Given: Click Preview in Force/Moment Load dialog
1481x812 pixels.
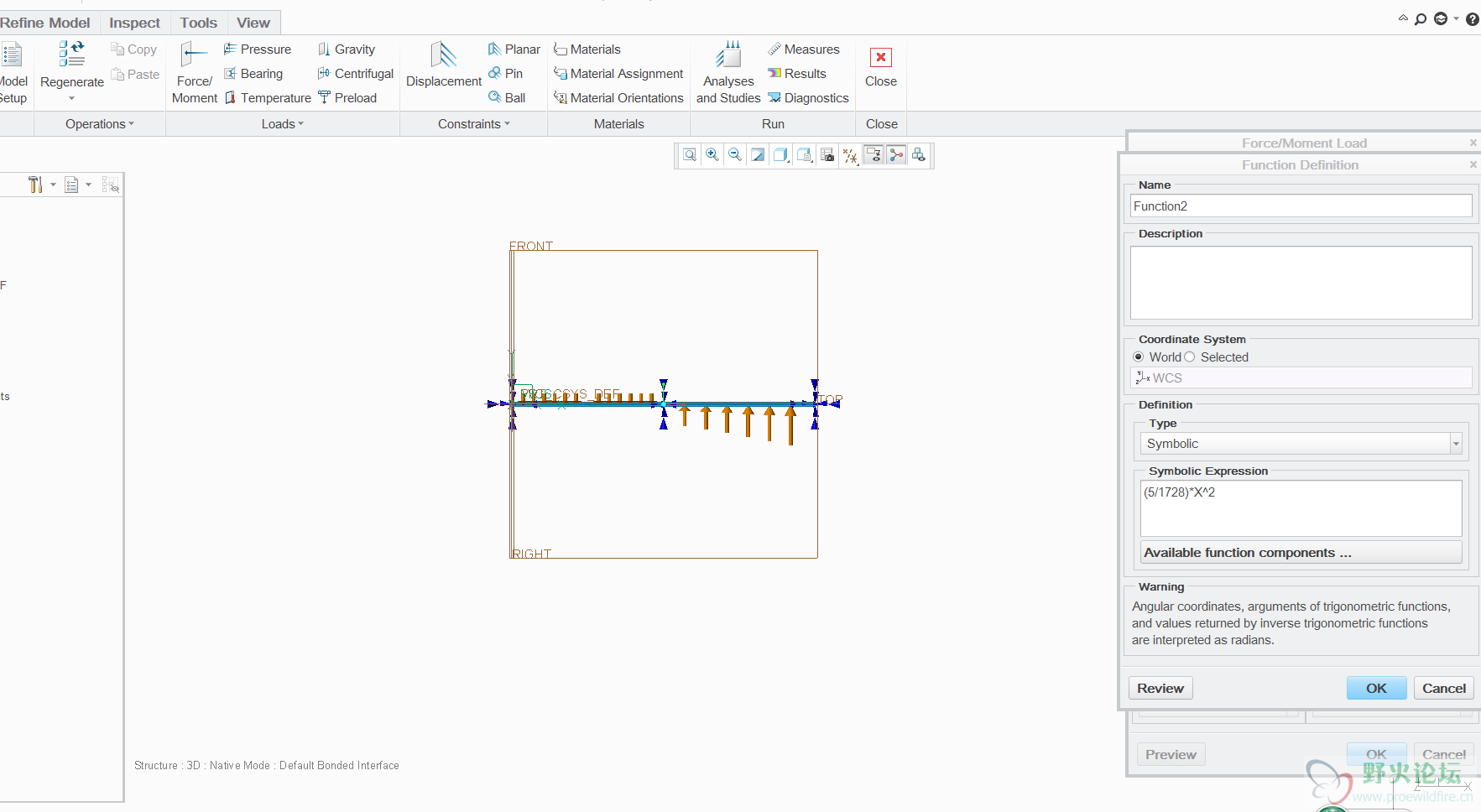Looking at the screenshot, I should (1171, 755).
